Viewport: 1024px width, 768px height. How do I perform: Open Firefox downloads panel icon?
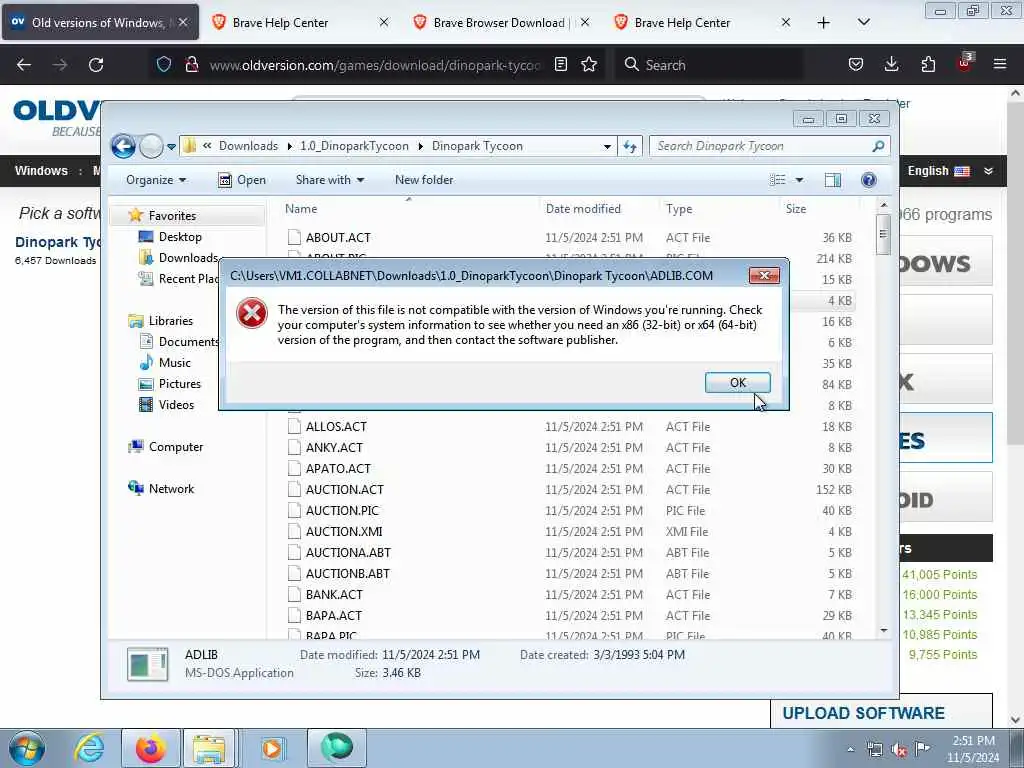point(891,65)
